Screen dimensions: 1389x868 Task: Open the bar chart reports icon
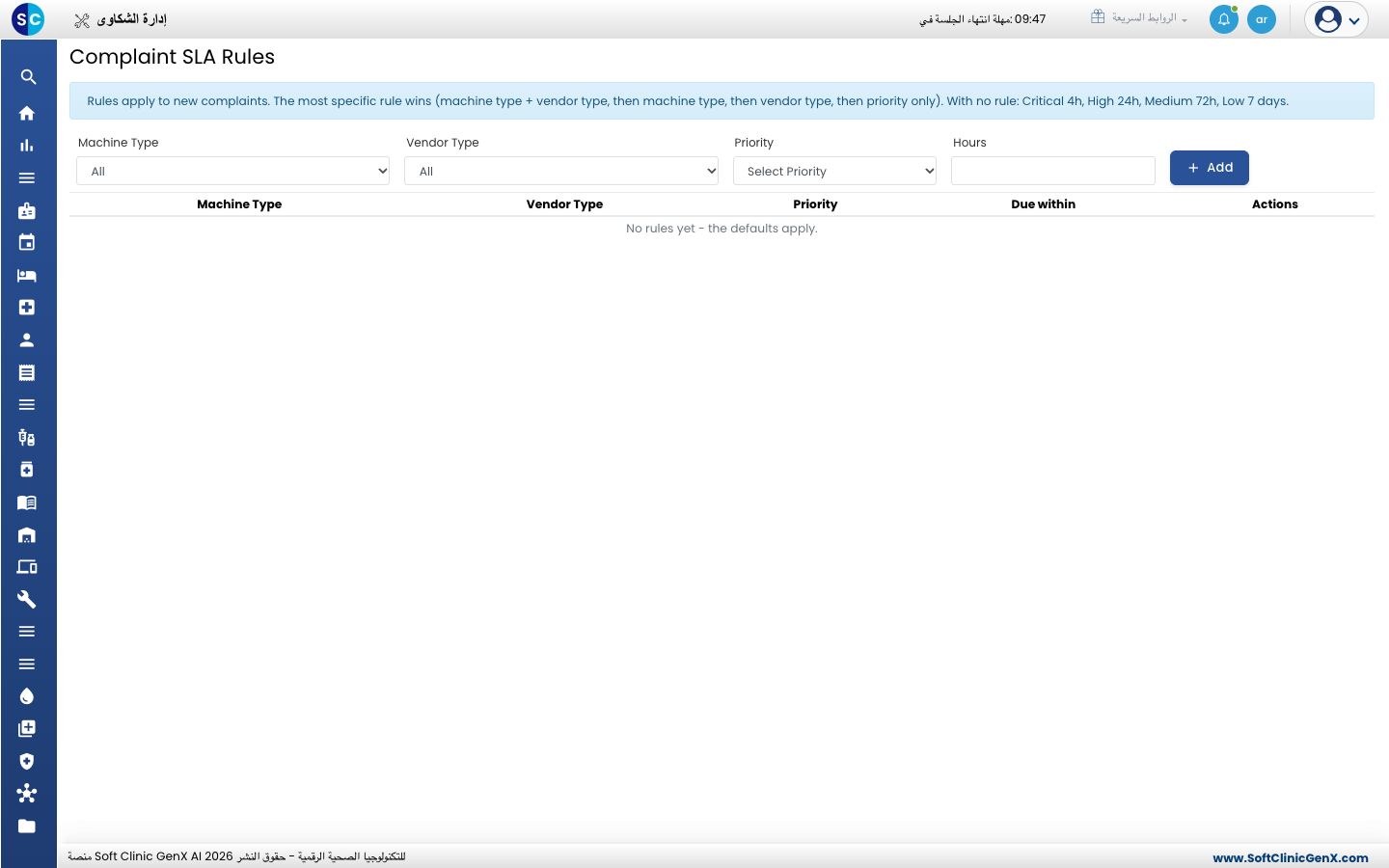27,146
